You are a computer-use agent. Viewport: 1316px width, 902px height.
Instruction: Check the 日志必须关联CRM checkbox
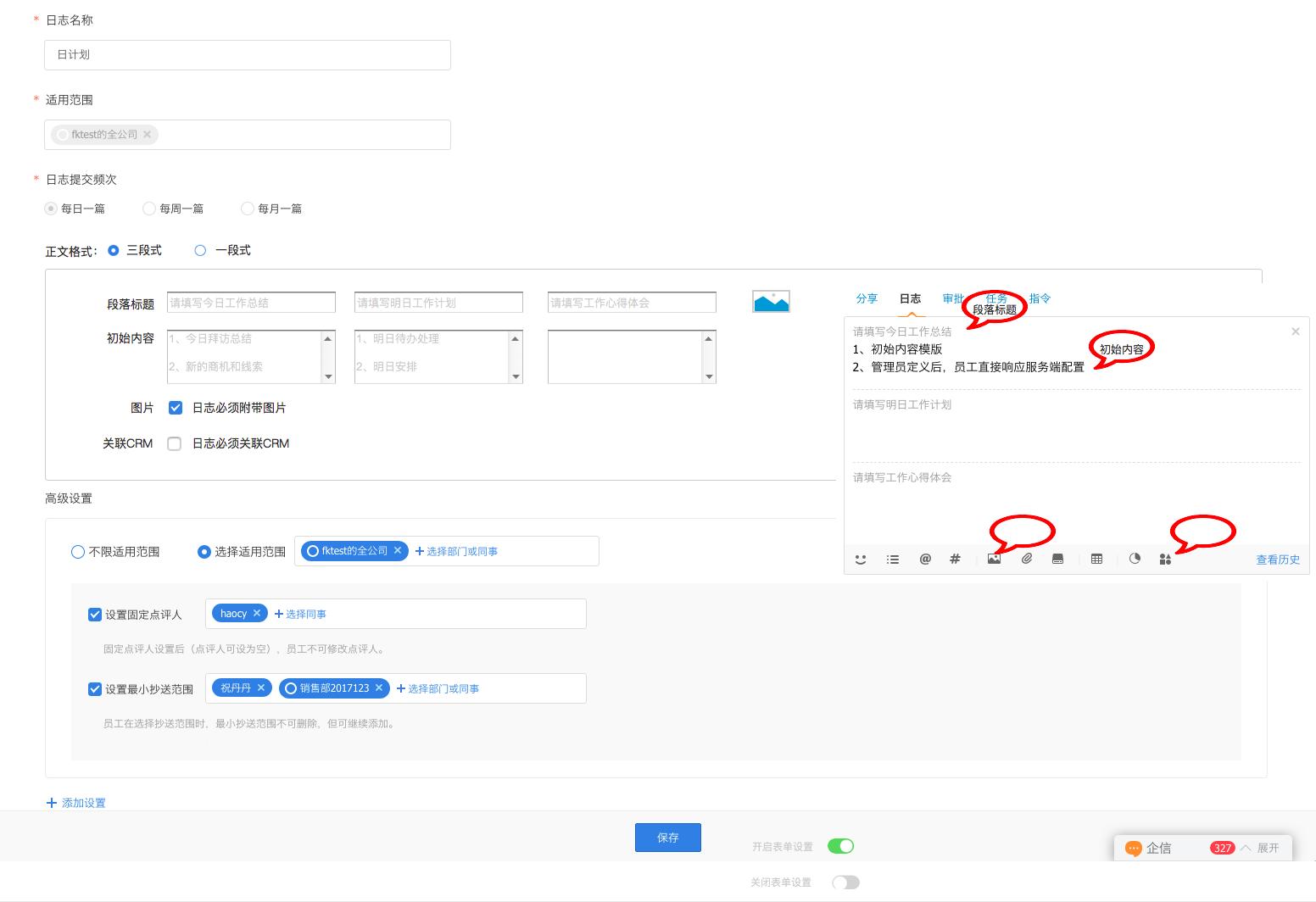pos(175,443)
